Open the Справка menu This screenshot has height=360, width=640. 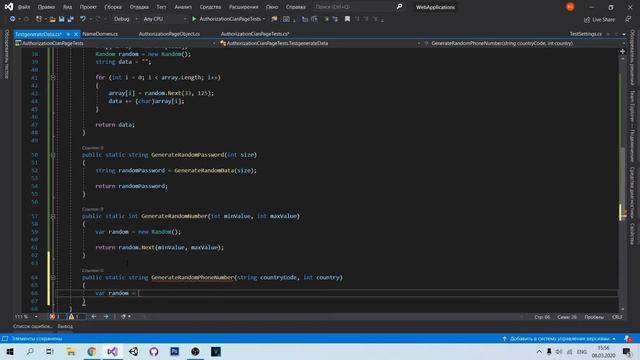[296, 7]
